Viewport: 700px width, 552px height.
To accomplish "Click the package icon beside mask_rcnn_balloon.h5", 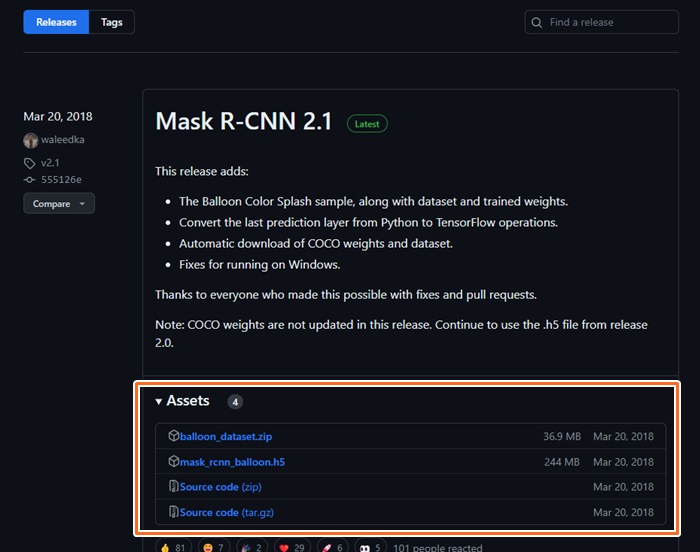I will 174,461.
